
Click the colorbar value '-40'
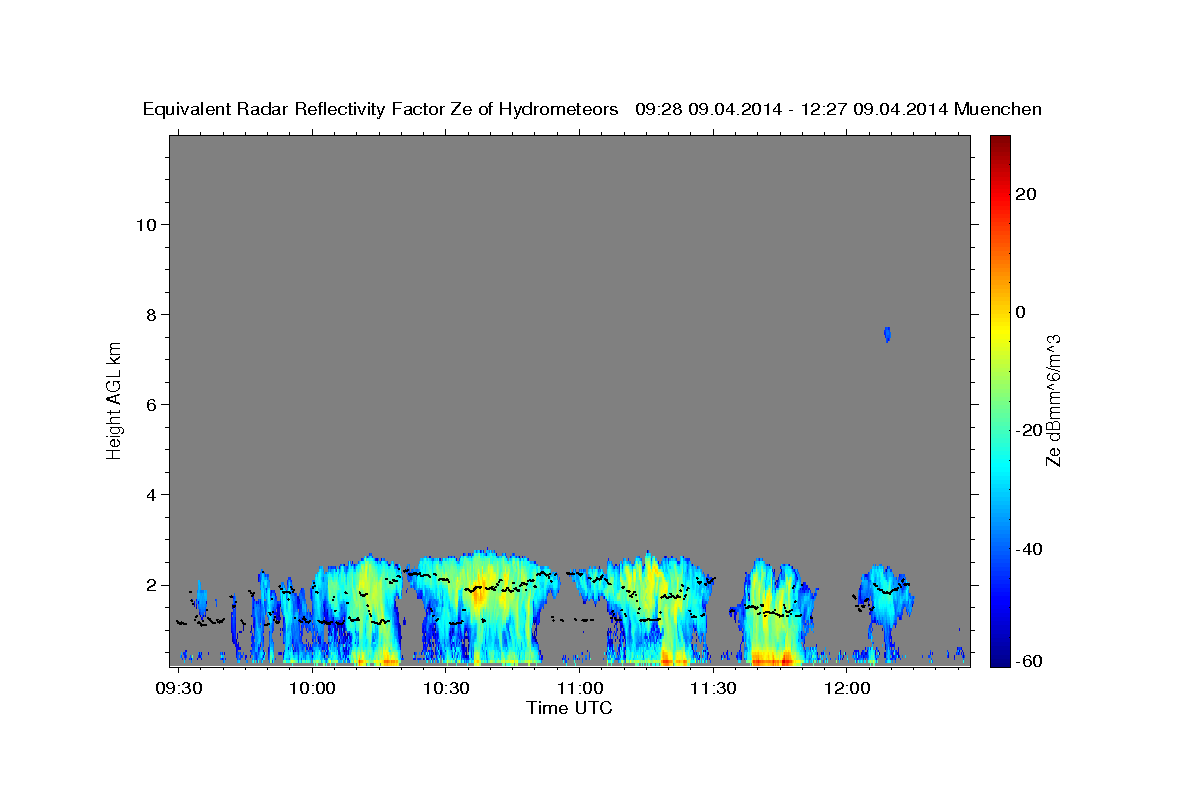pyautogui.click(x=1028, y=549)
